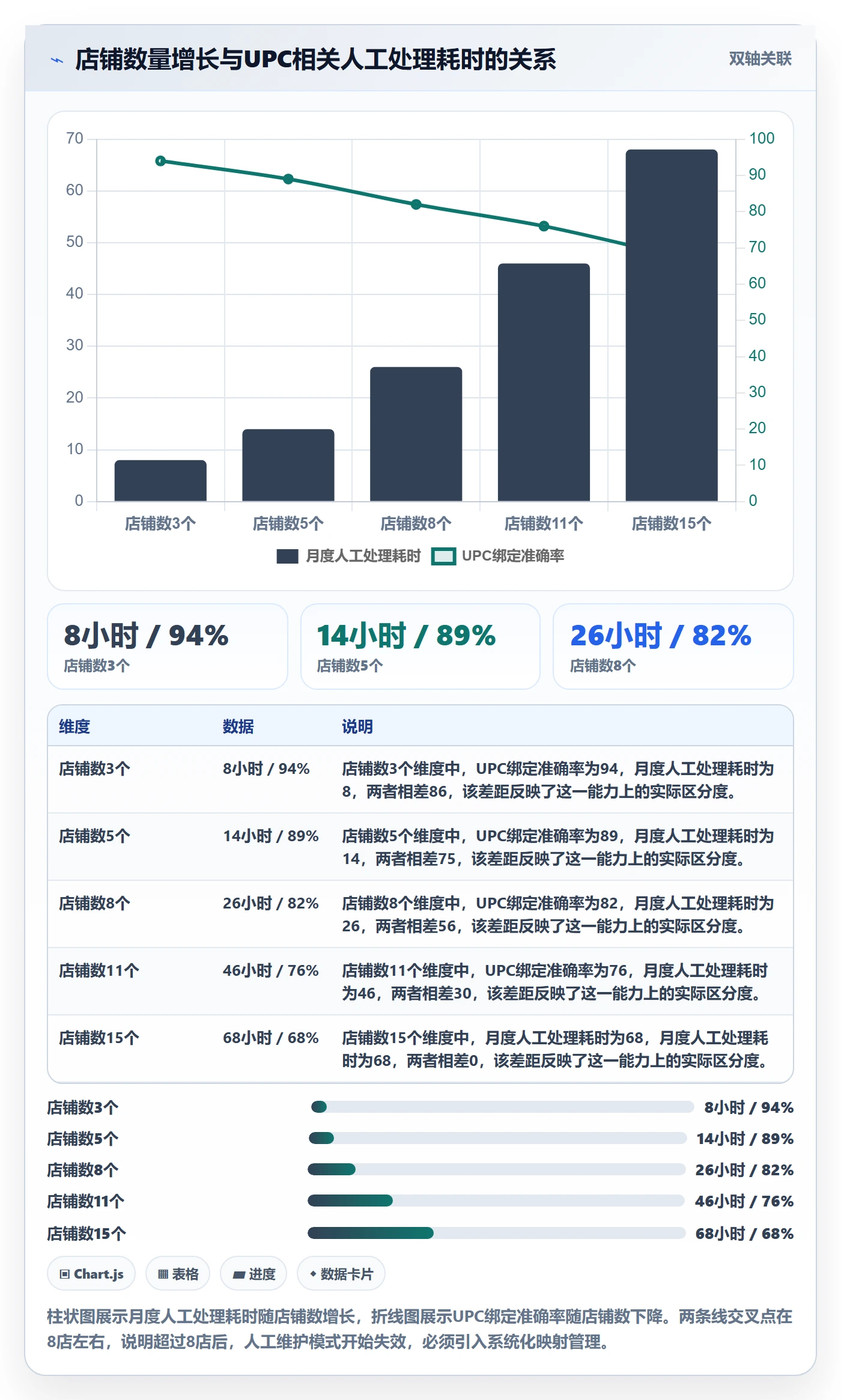Click the 维度 column header
Screen dimensions: 841x1400
click(x=74, y=726)
